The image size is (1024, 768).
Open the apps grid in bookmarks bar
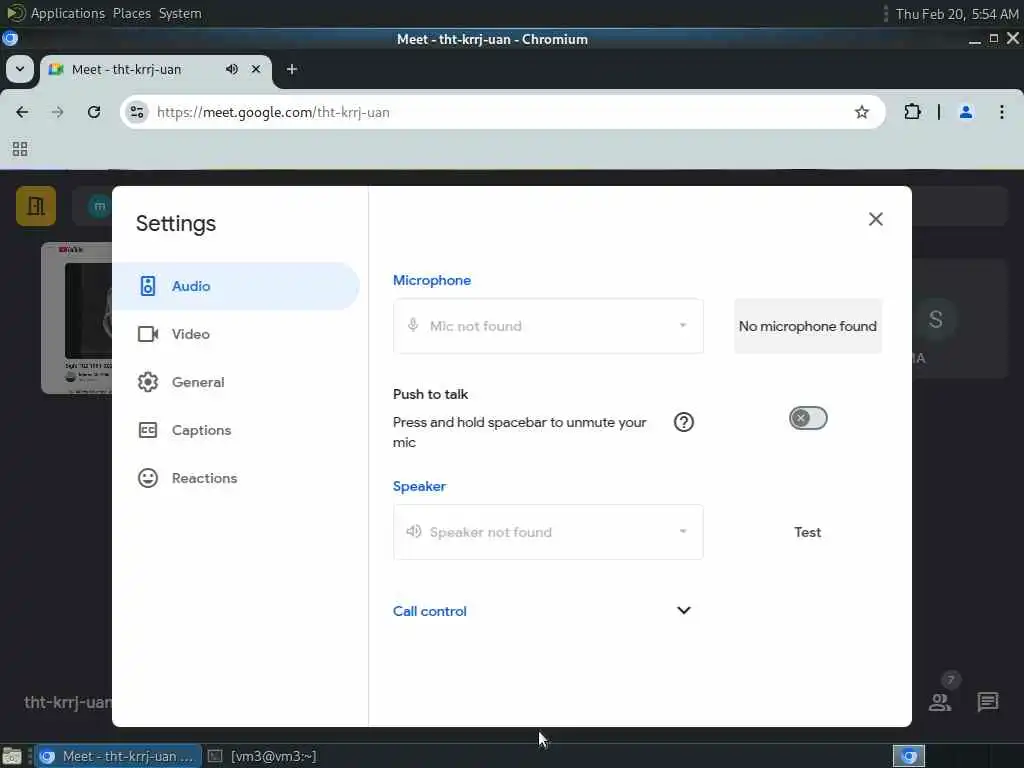pyautogui.click(x=20, y=149)
